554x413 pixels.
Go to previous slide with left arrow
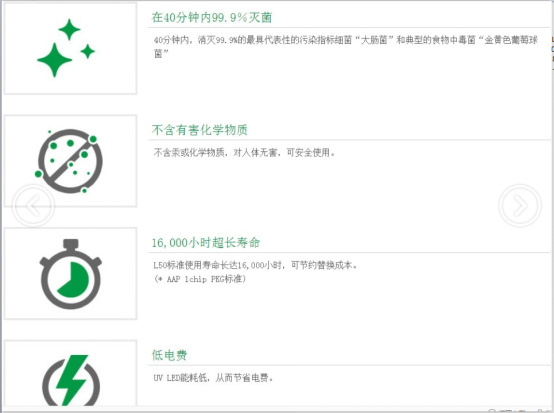(x=34, y=205)
